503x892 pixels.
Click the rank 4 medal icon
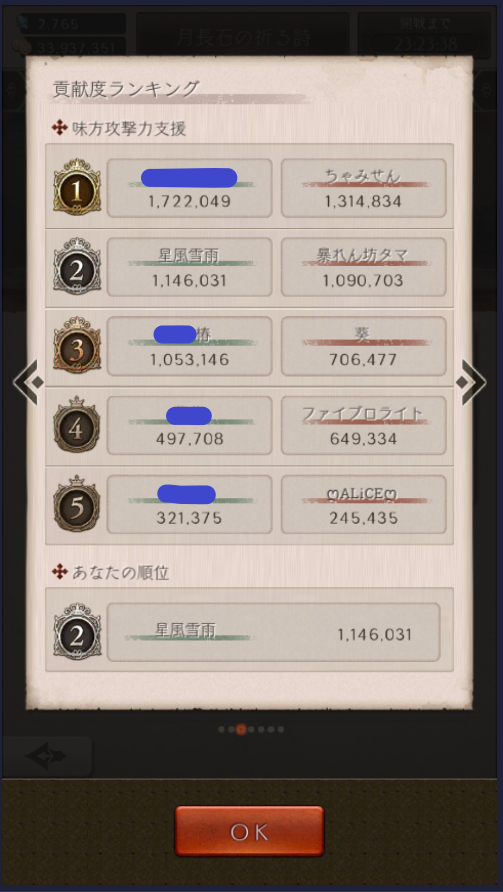77,425
